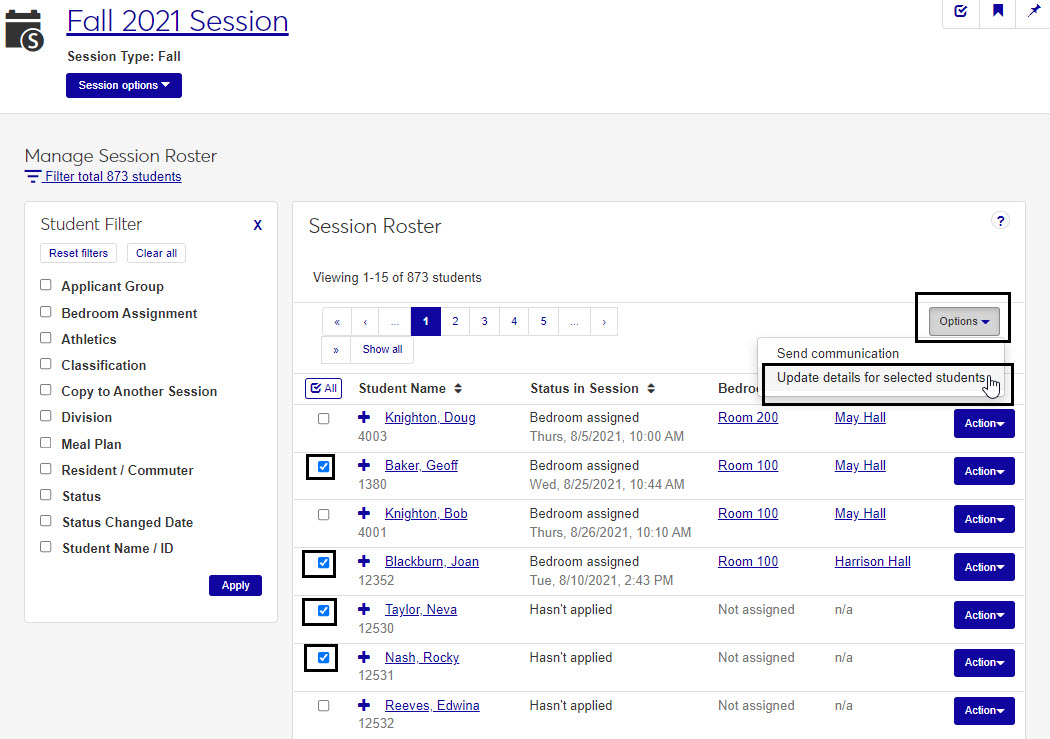This screenshot has width=1050, height=739.
Task: Click the checklist icon at top right
Action: coord(961,12)
